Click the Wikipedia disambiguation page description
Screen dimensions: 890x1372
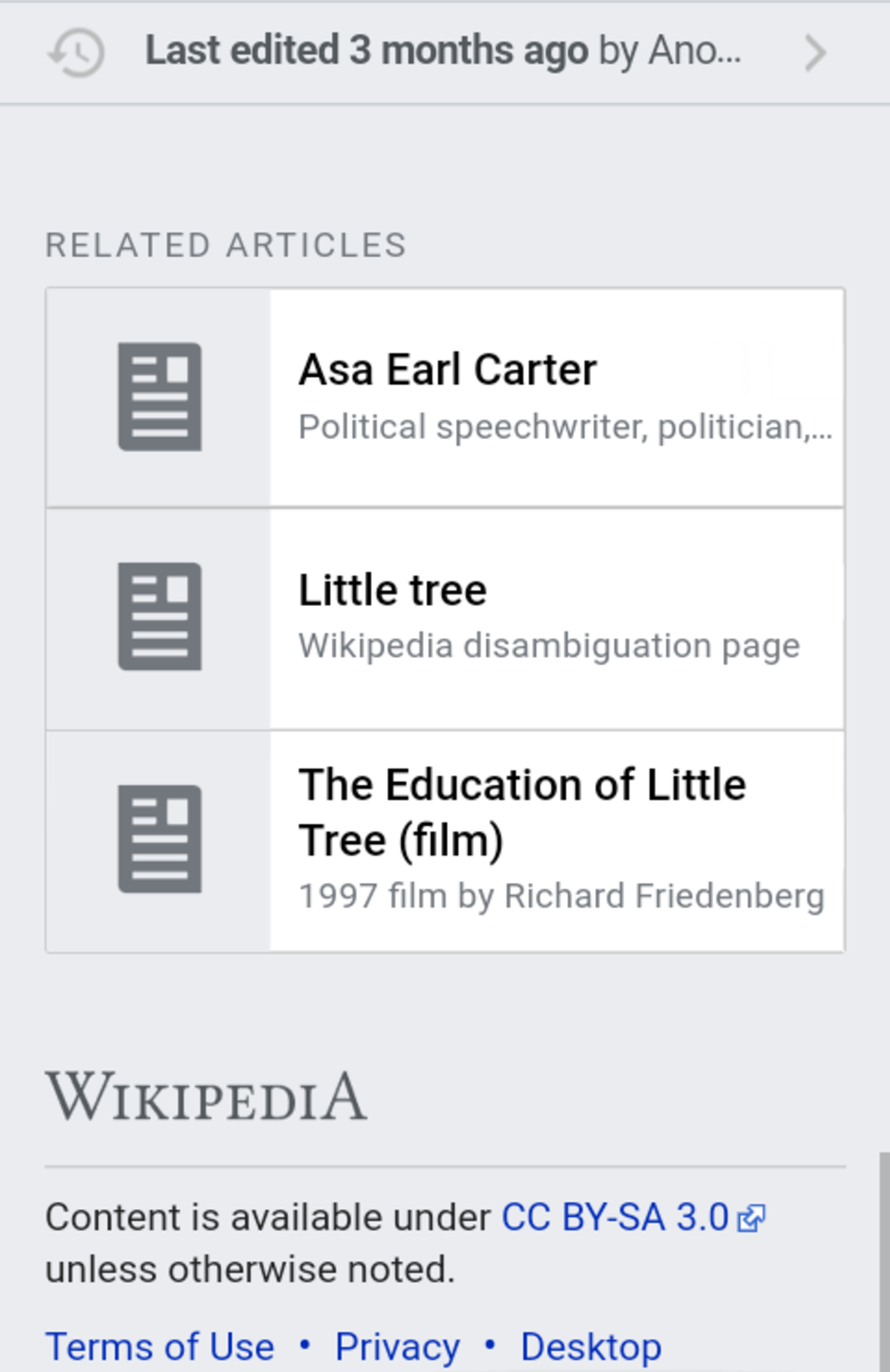point(550,646)
